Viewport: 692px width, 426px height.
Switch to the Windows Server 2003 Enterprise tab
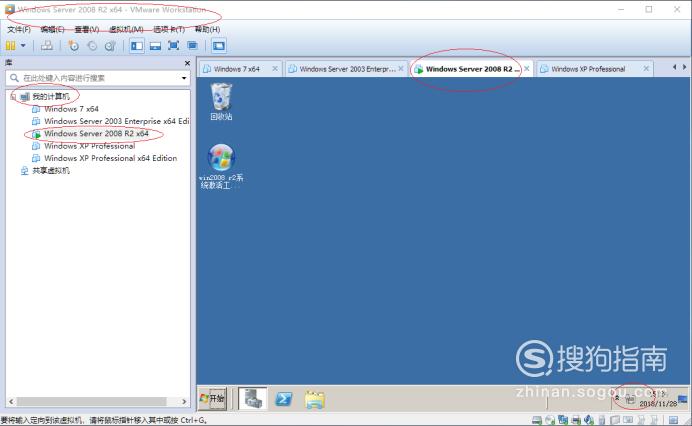point(347,69)
